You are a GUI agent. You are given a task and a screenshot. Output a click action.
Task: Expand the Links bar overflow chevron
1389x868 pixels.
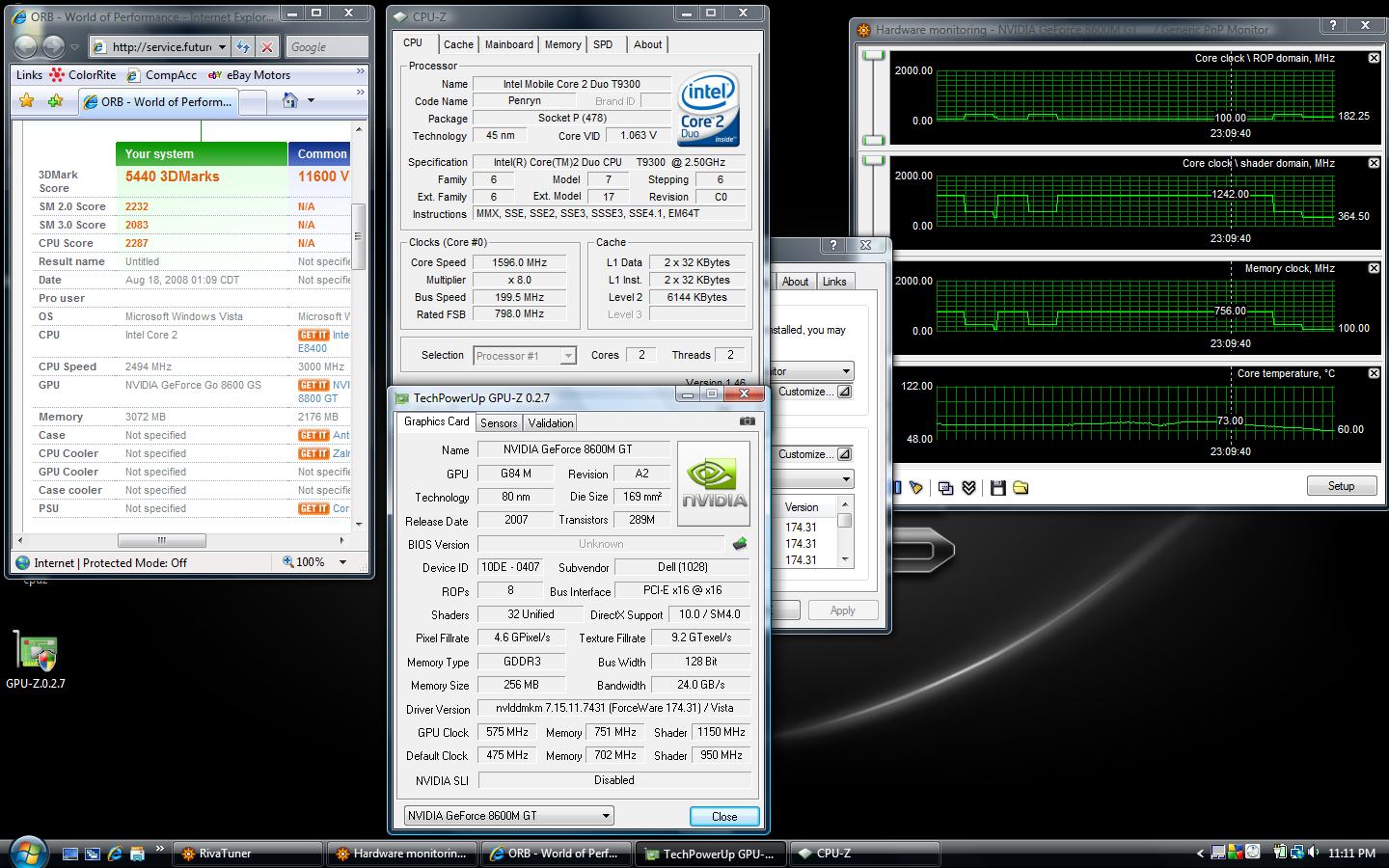click(361, 71)
